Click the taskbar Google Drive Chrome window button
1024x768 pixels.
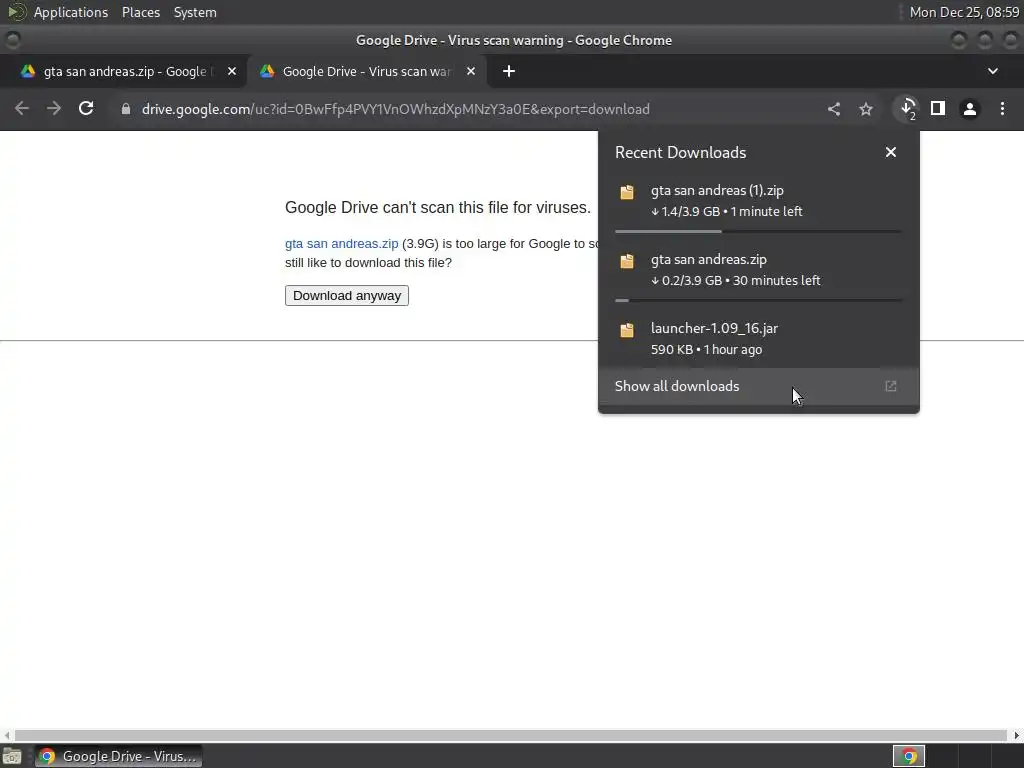click(119, 756)
